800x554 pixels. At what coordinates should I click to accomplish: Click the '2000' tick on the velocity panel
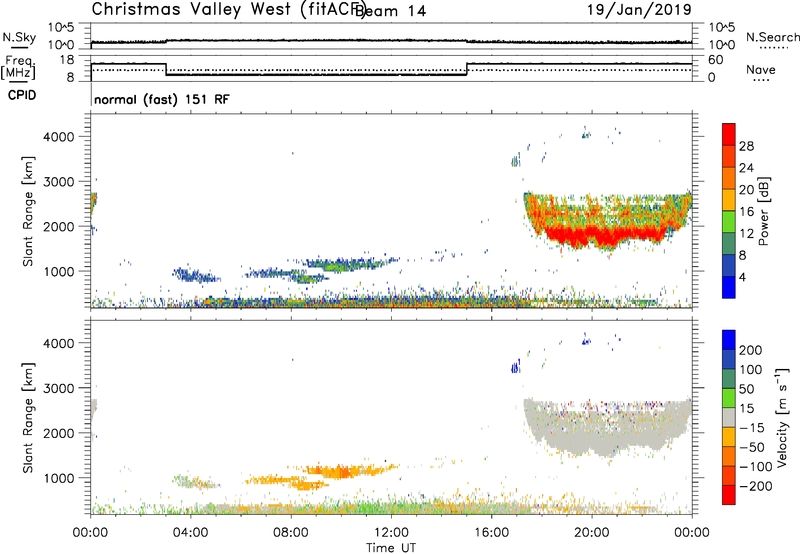pos(59,433)
